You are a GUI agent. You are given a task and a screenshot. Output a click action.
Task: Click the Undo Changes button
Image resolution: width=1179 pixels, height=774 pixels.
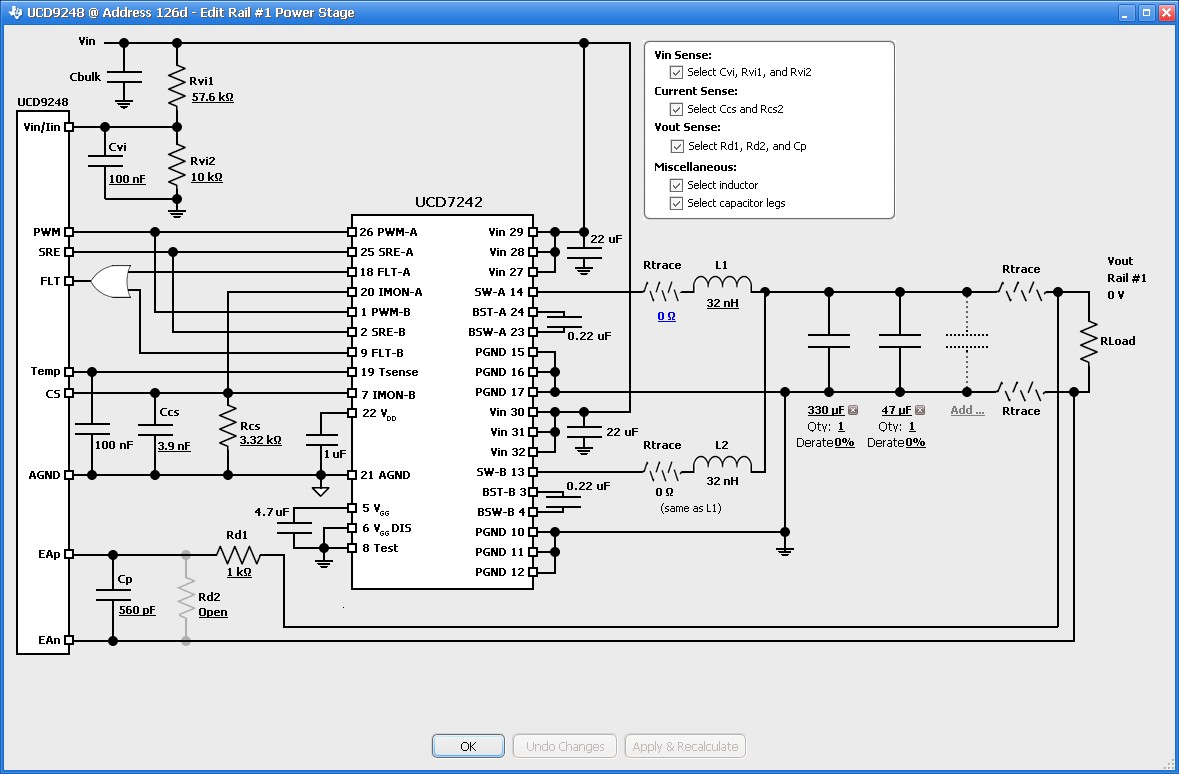point(565,746)
